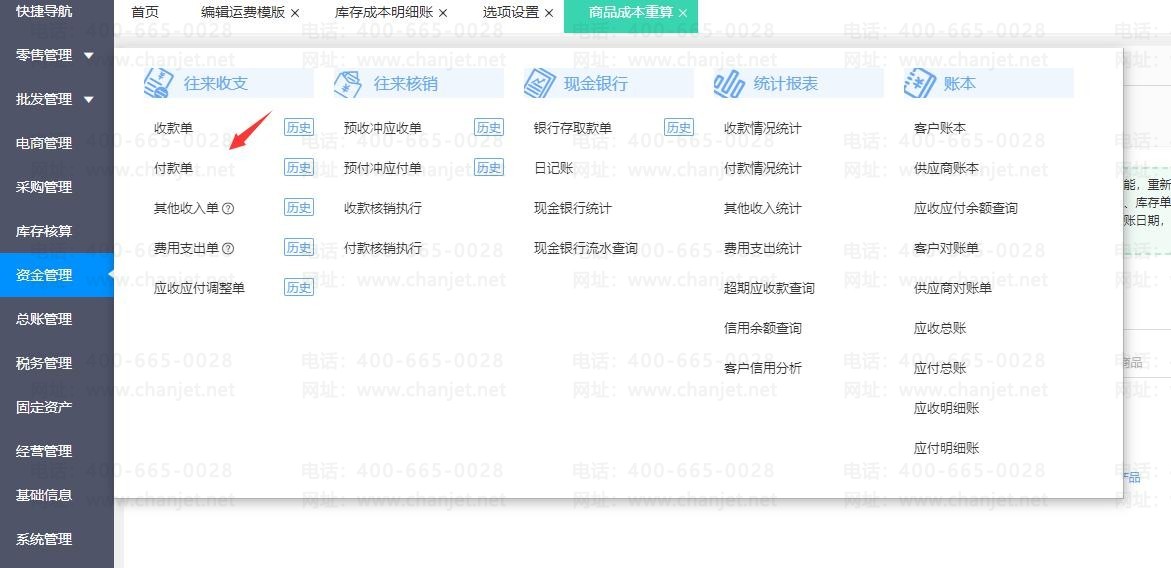Go to the 首页 tab
This screenshot has width=1171, height=568.
point(145,13)
